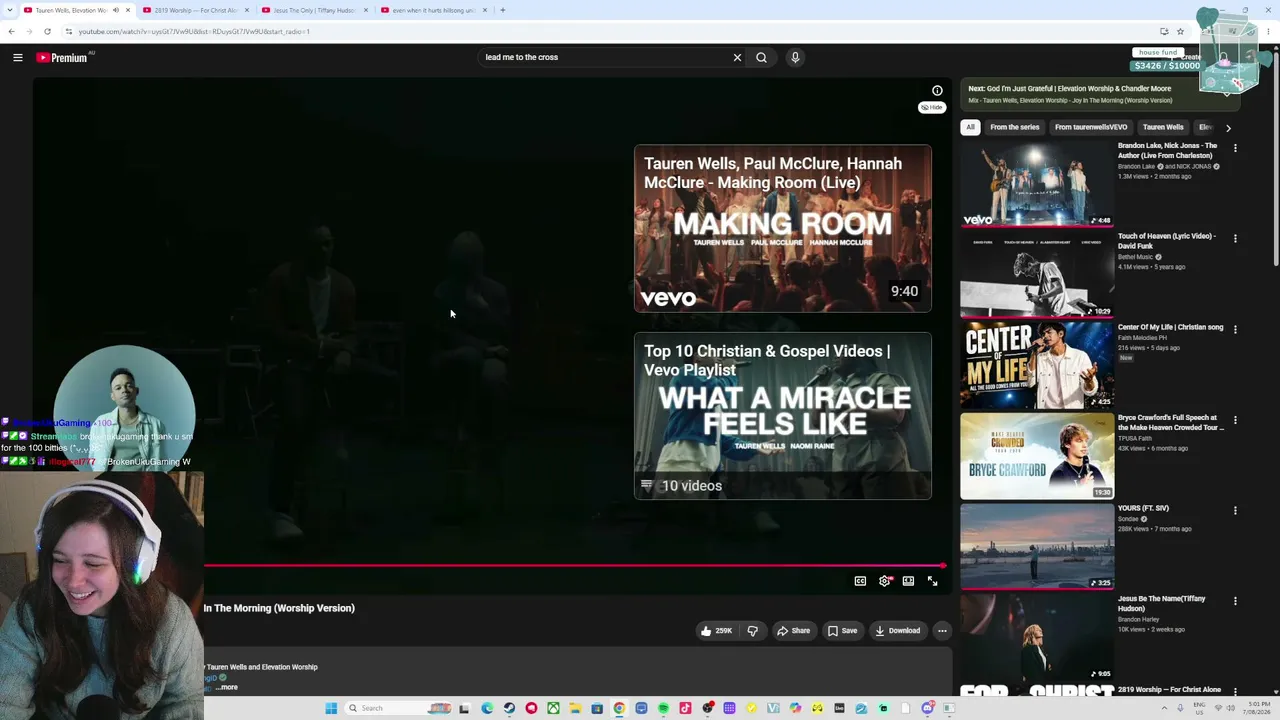Open more actions under the video
Image resolution: width=1280 pixels, height=720 pixels.
[x=942, y=631]
